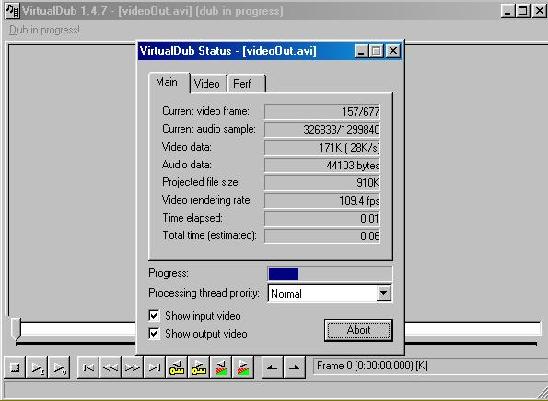The image size is (548, 401).
Task: Jump to the start of the video
Action: coord(88,367)
